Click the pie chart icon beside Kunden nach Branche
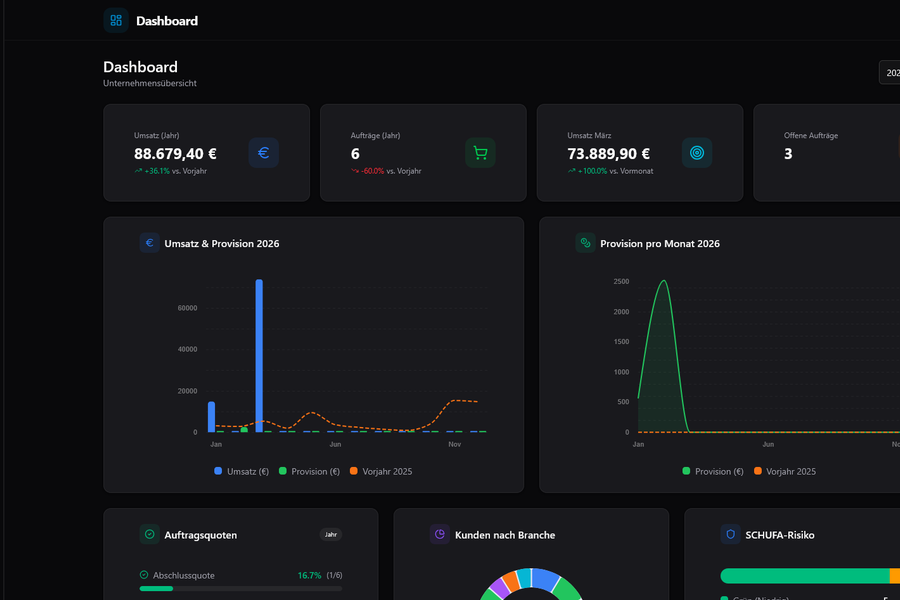The width and height of the screenshot is (900, 600). (440, 535)
